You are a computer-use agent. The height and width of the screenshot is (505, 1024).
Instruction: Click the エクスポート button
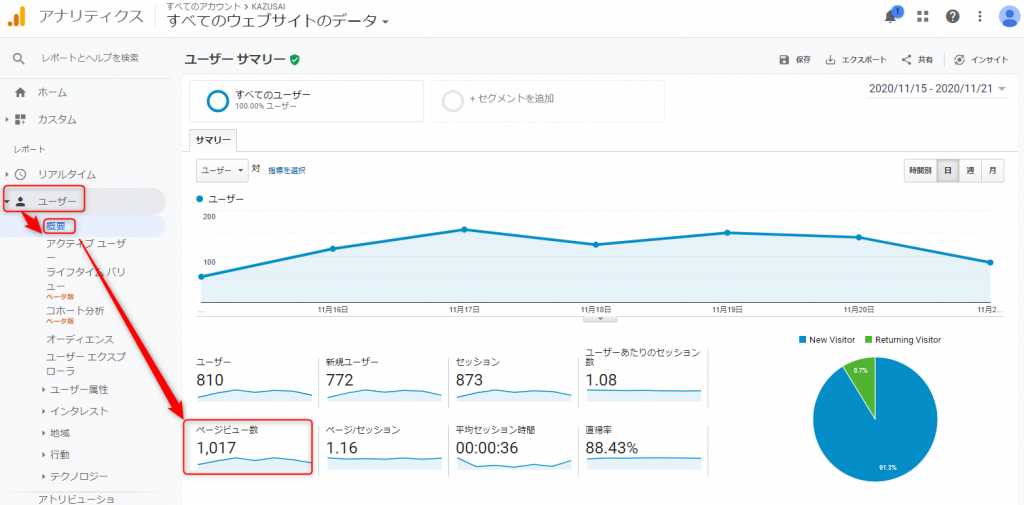click(856, 59)
